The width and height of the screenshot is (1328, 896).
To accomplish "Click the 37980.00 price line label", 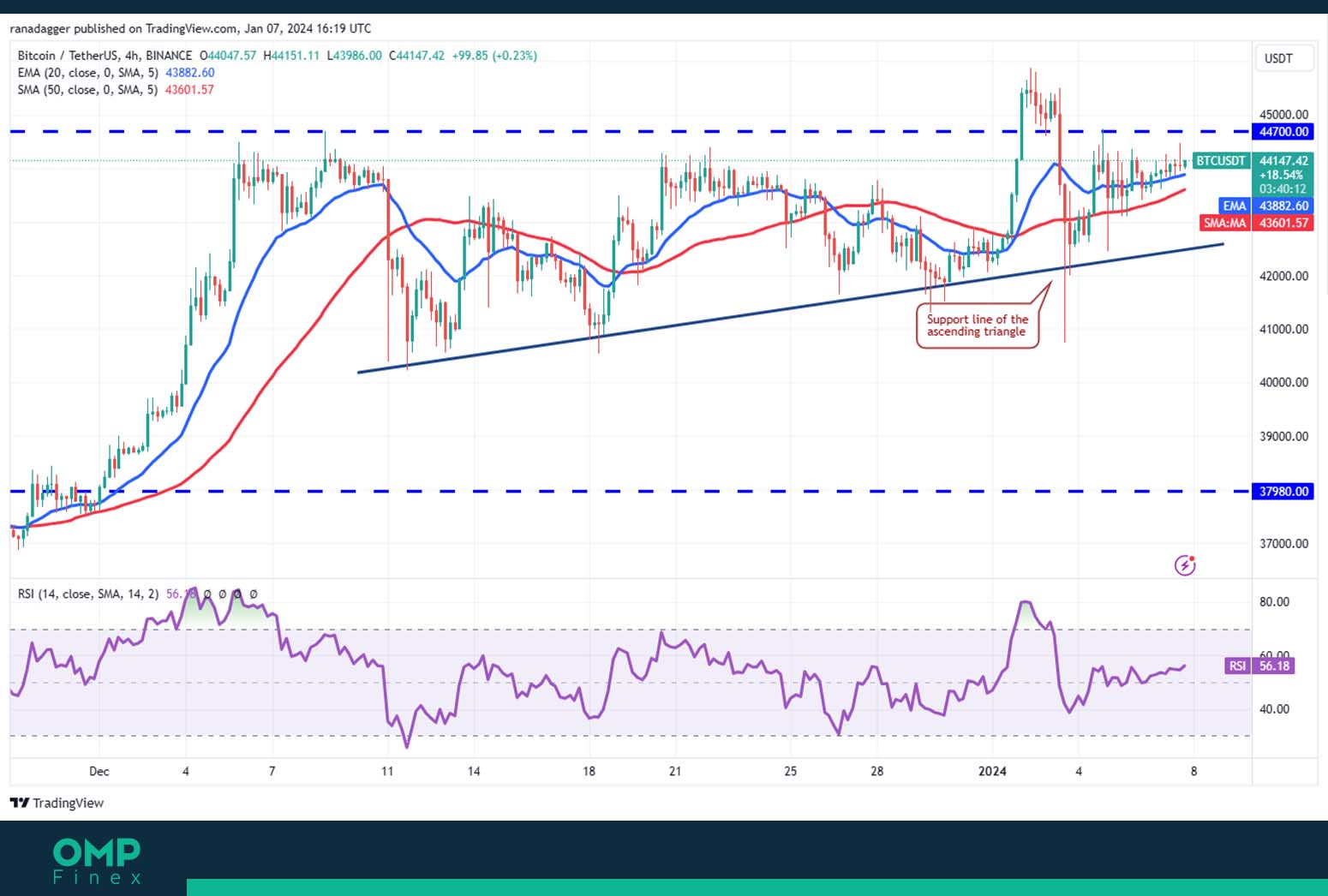I will tap(1283, 492).
